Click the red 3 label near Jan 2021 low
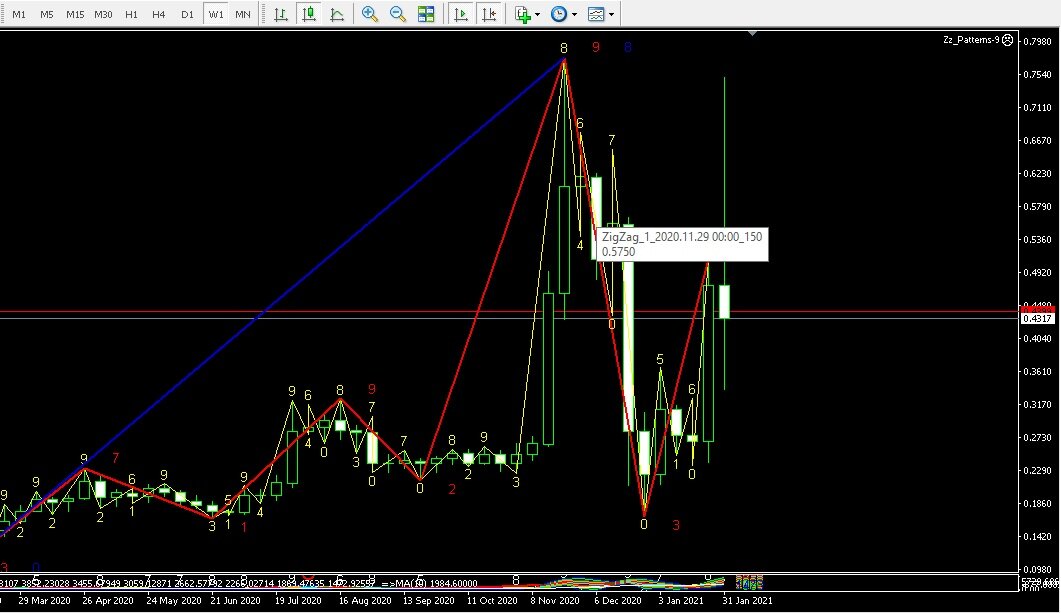Screen dimensions: 1061x613 (675, 525)
